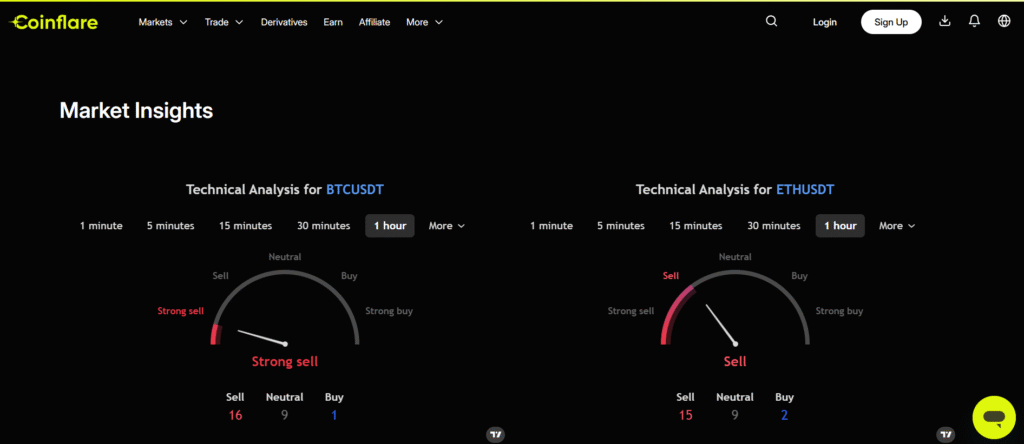Open the search magnifier icon

tap(771, 21)
